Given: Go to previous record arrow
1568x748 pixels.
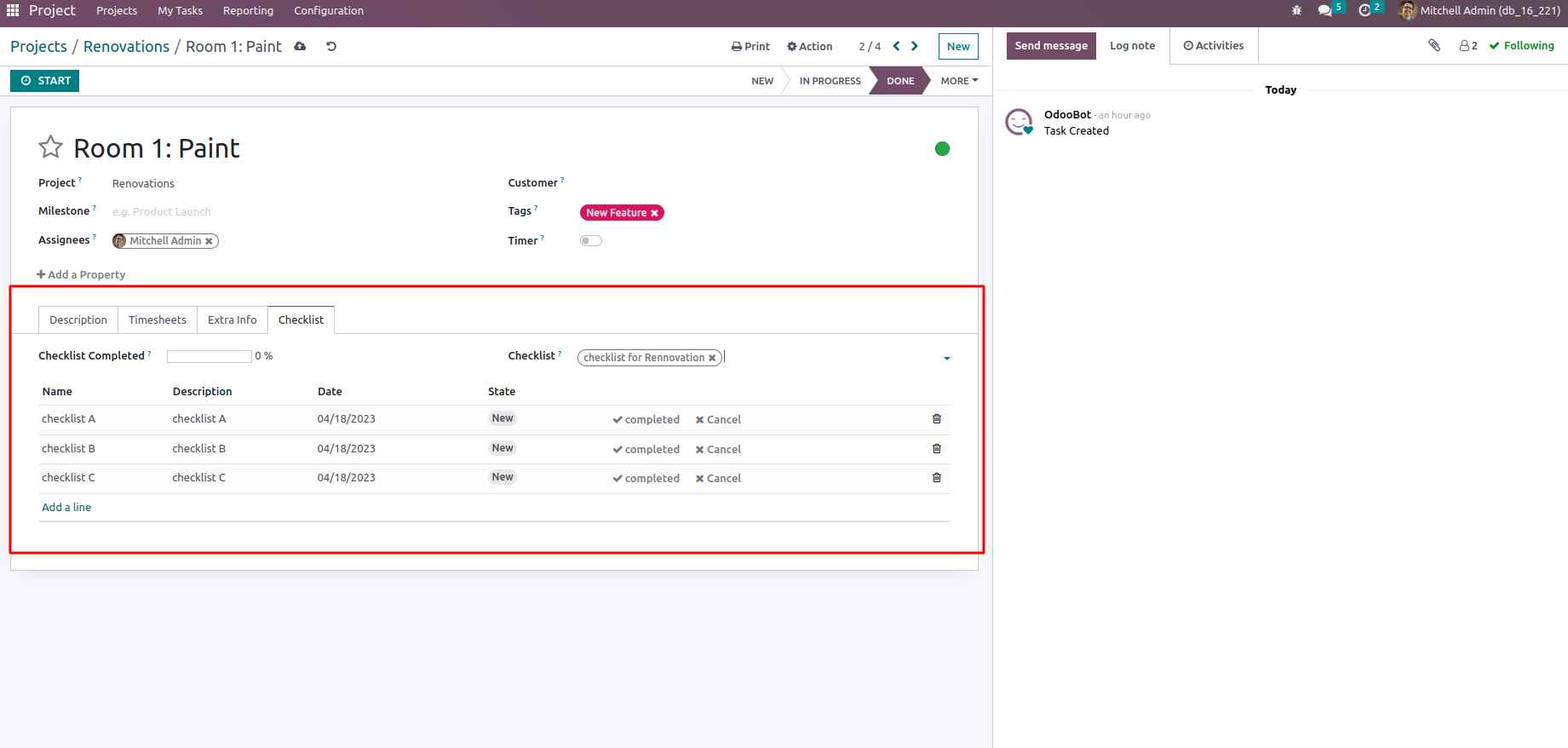Looking at the screenshot, I should pos(896,46).
